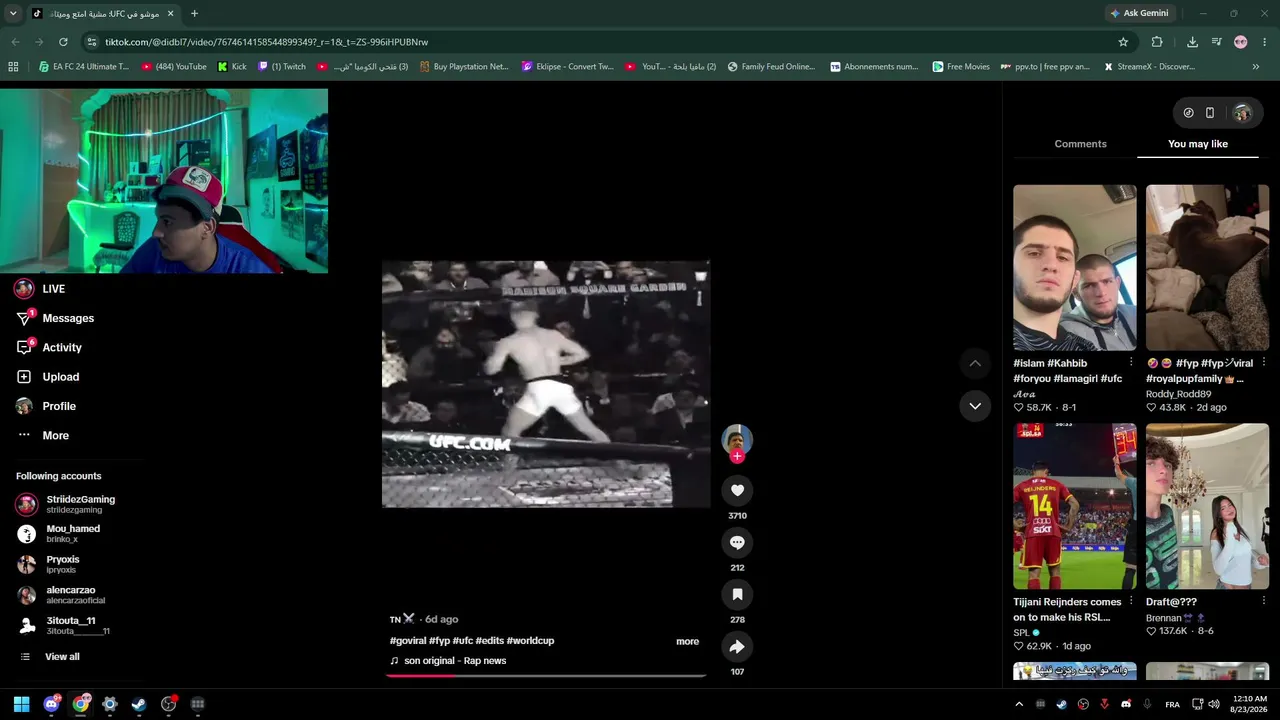Open Chrome downloads

pos(1192,42)
